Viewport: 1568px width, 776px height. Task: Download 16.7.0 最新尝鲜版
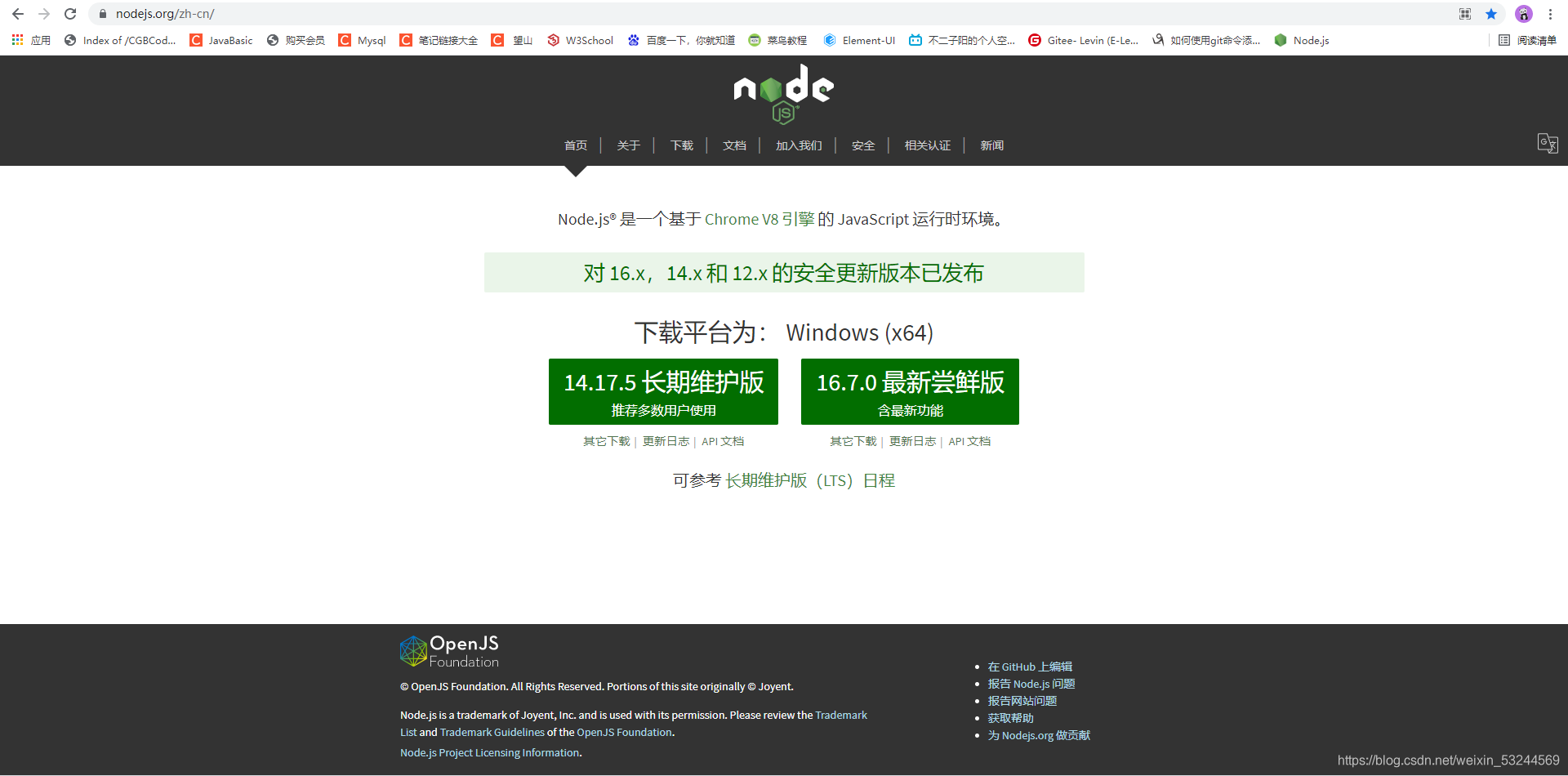point(910,391)
